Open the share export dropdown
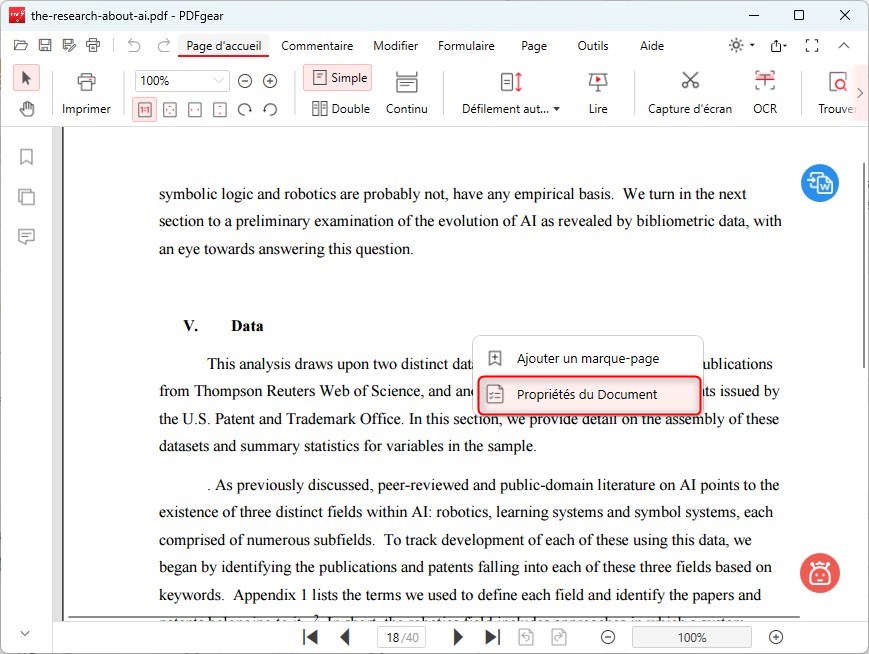The image size is (869, 654). pyautogui.click(x=779, y=46)
